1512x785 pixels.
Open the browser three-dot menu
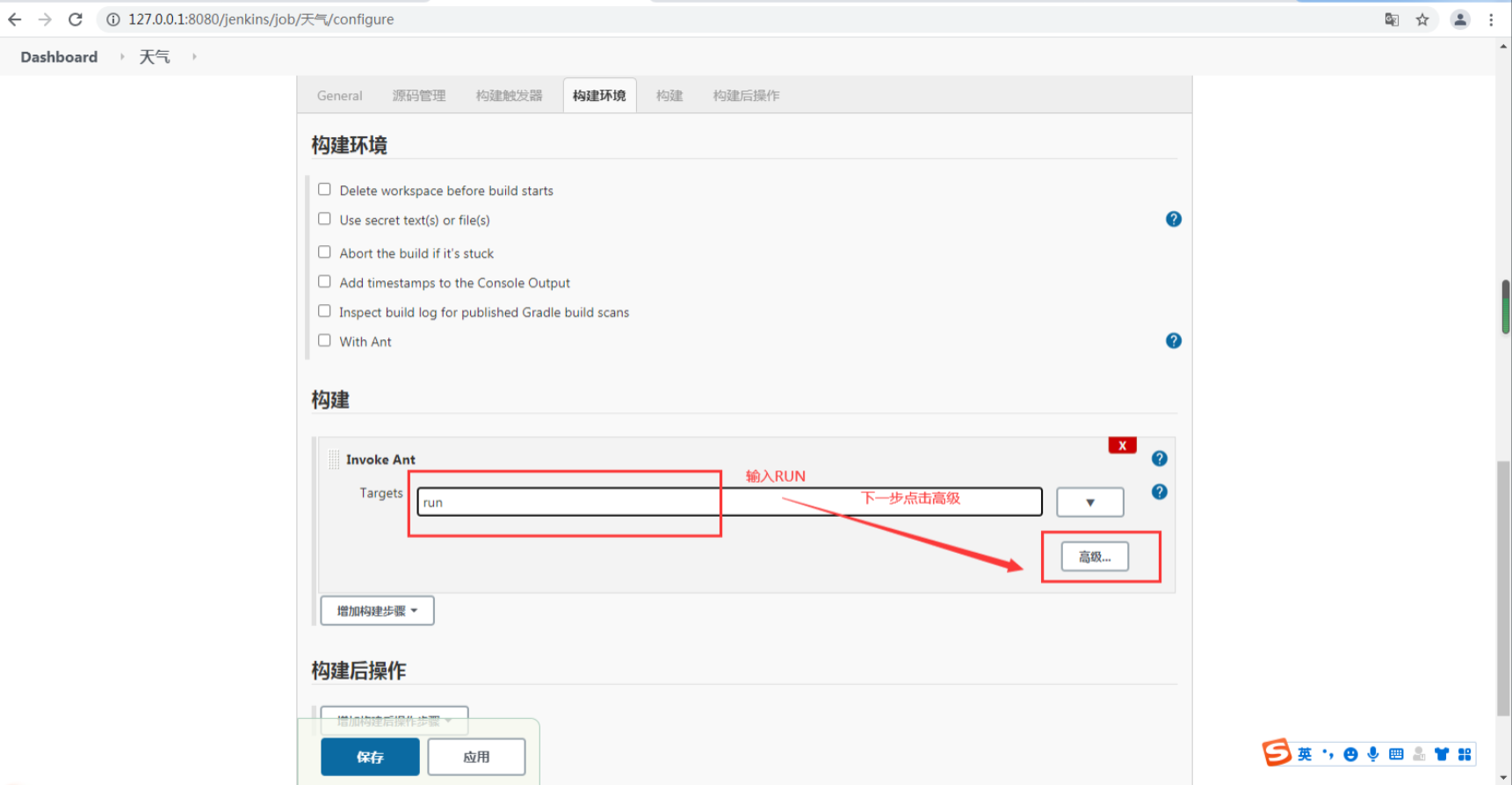point(1491,19)
